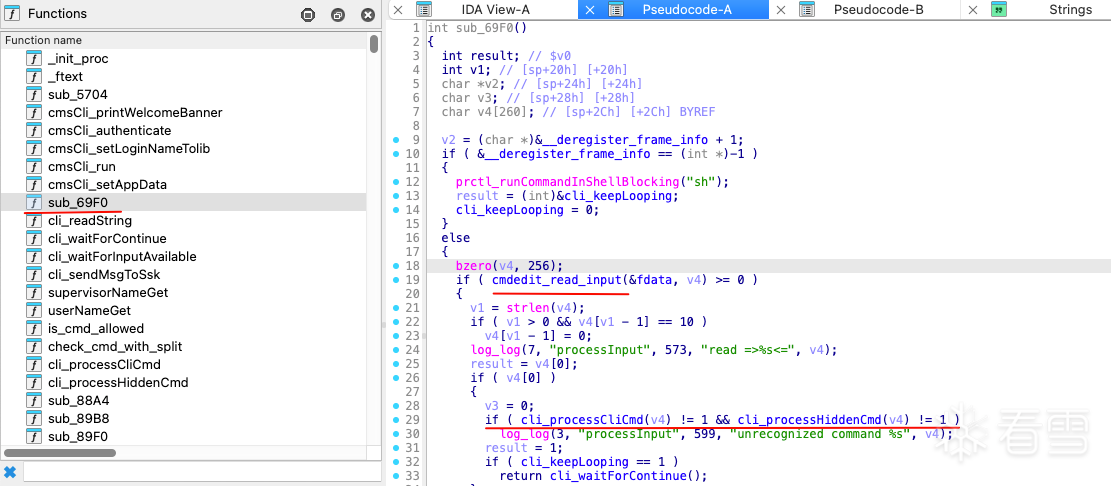Screen dimensions: 1111x486
Task: Click function icon beside is_cmd_allowed
Action: click(x=33, y=329)
